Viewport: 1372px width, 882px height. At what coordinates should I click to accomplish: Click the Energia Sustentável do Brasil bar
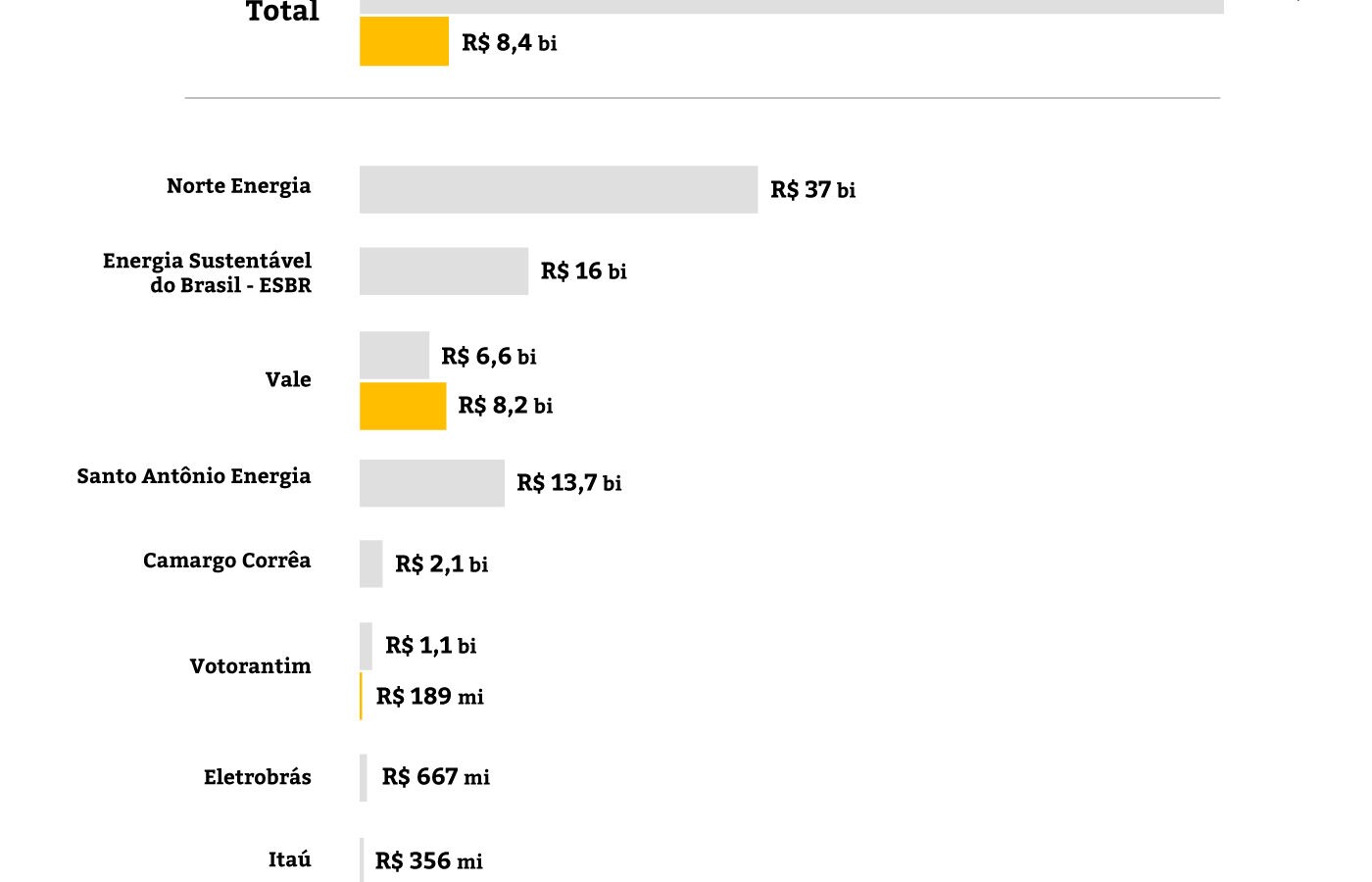(444, 271)
